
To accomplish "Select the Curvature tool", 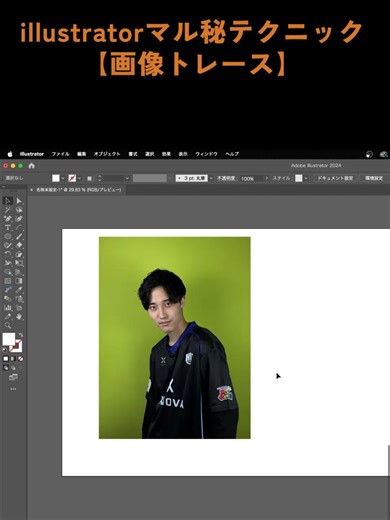I will click(x=19, y=219).
